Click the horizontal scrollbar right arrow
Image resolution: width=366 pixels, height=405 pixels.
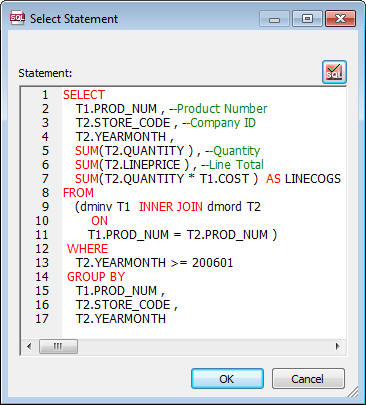pyautogui.click(x=338, y=346)
